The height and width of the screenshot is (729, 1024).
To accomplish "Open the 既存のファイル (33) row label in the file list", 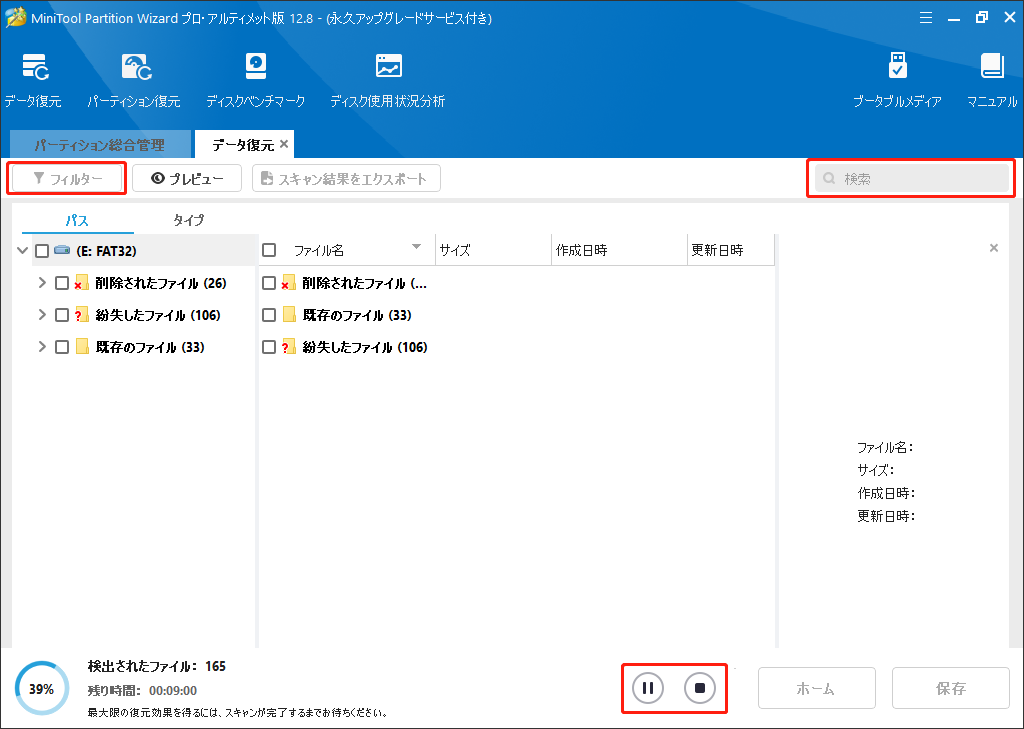I will 357,315.
